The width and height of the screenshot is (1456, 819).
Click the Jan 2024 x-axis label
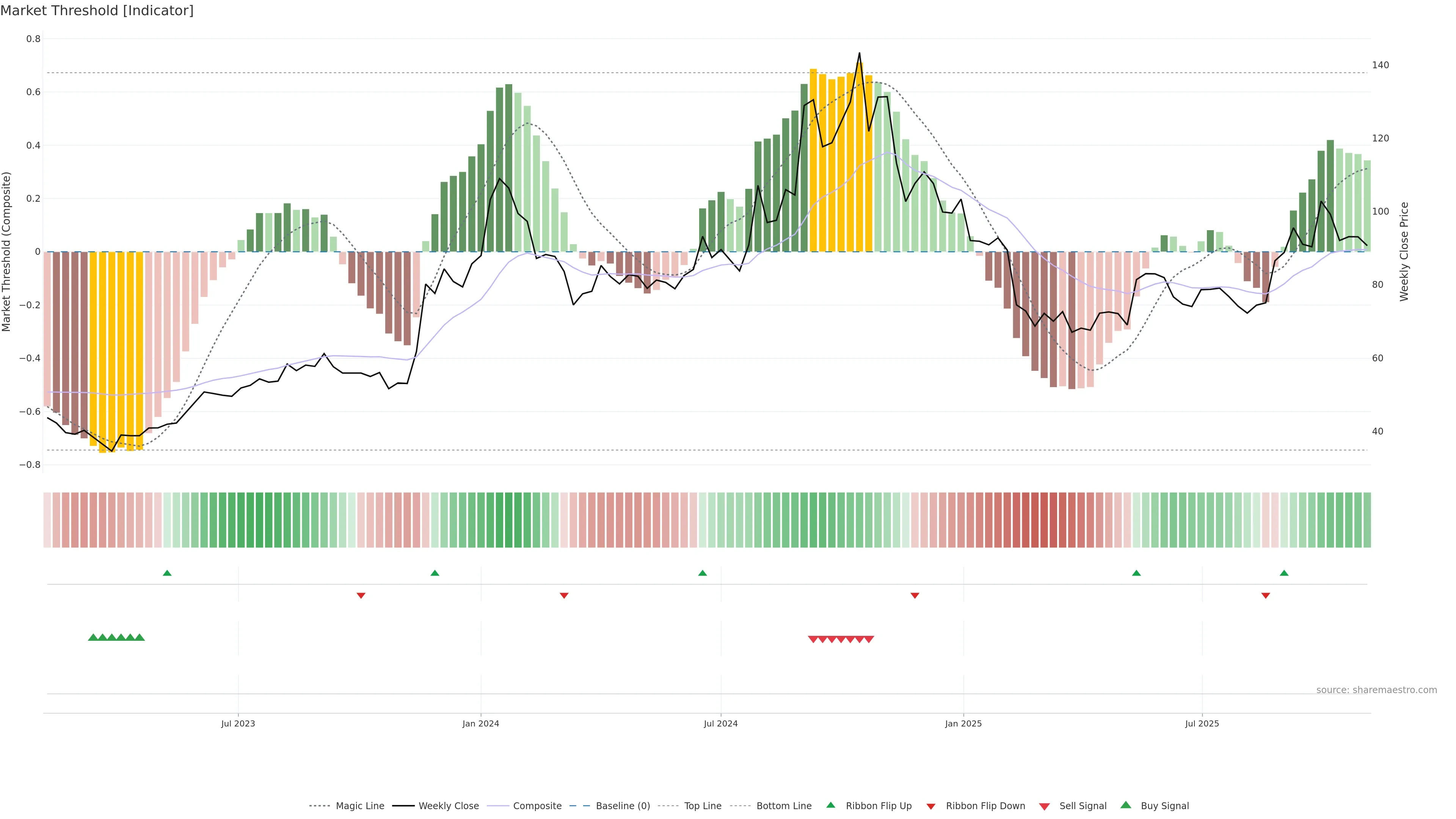[480, 723]
